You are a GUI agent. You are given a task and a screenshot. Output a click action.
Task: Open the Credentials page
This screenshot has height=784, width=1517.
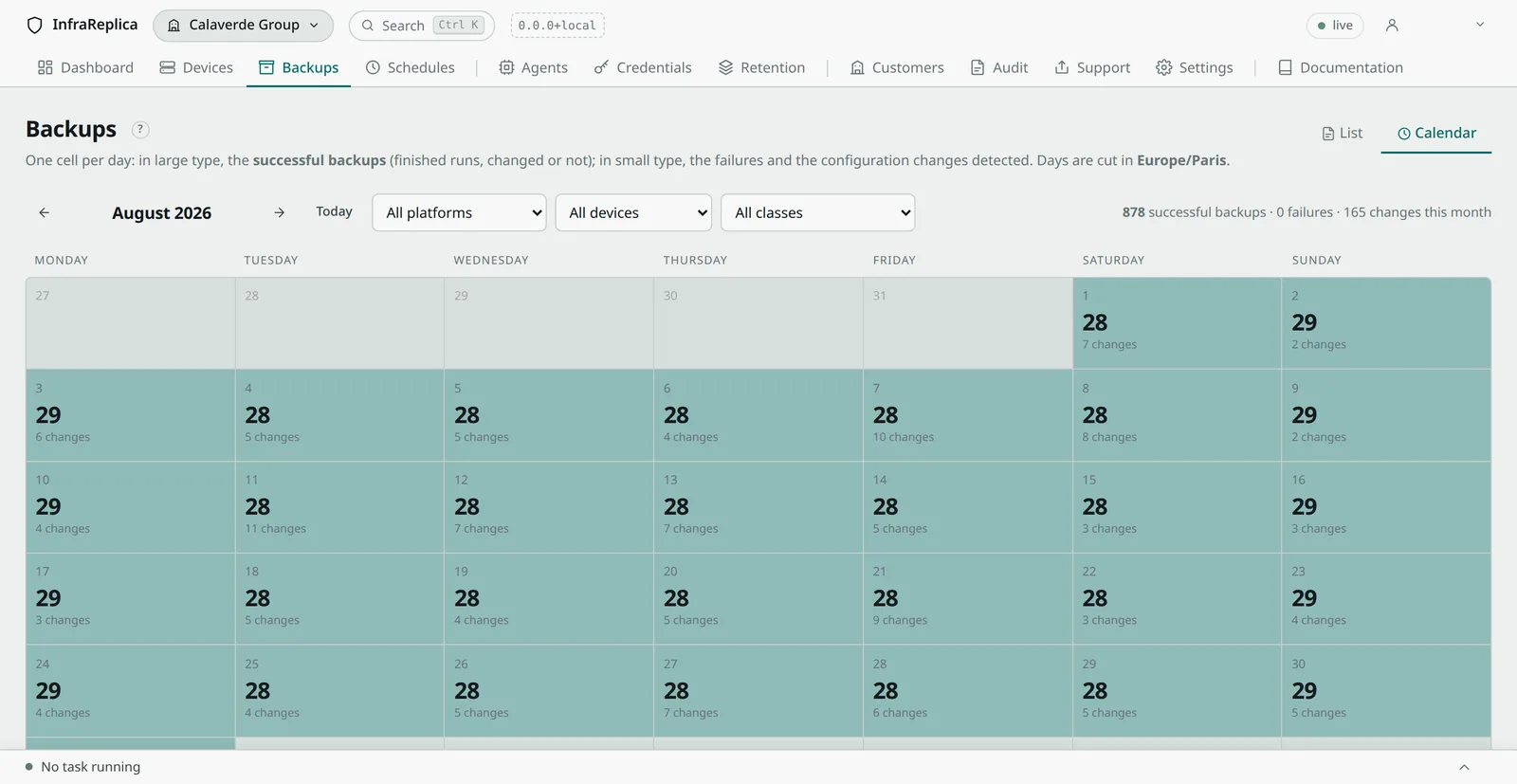point(643,67)
